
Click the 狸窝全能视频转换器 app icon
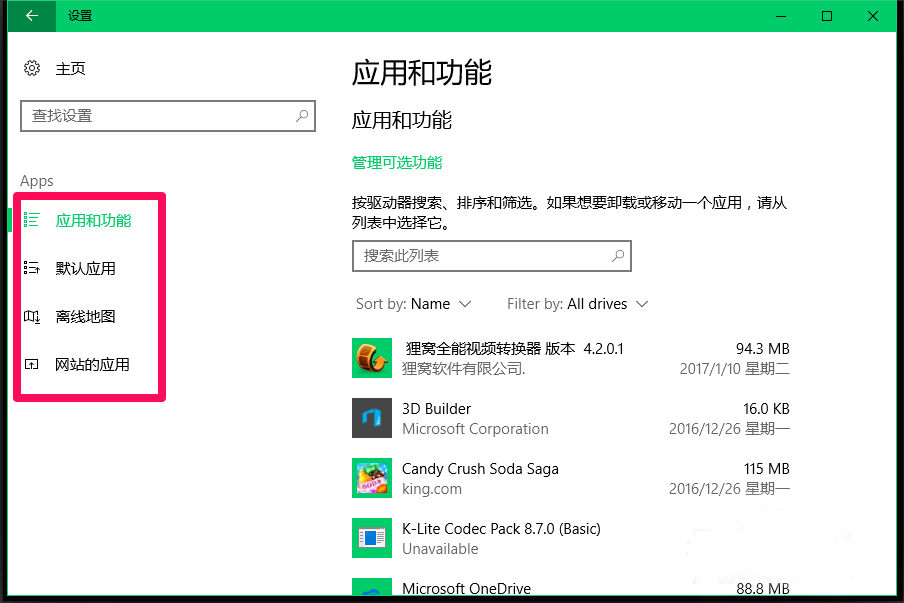[x=372, y=358]
